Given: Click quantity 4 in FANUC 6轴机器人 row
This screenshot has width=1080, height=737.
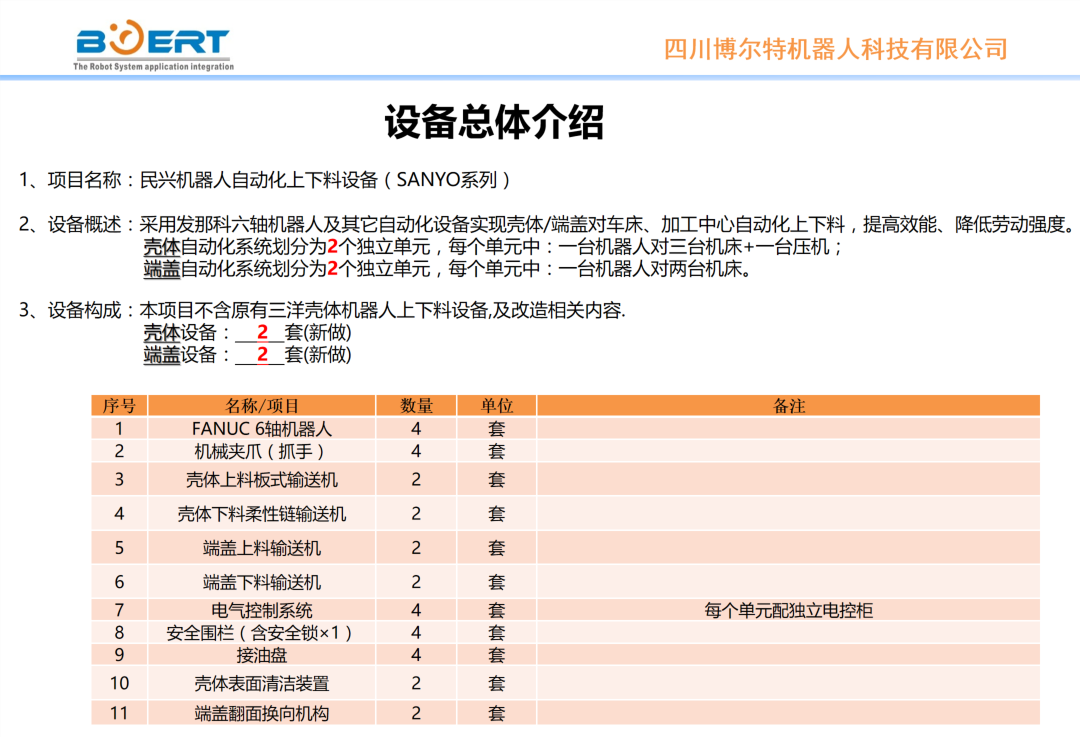Looking at the screenshot, I should click(x=416, y=428).
